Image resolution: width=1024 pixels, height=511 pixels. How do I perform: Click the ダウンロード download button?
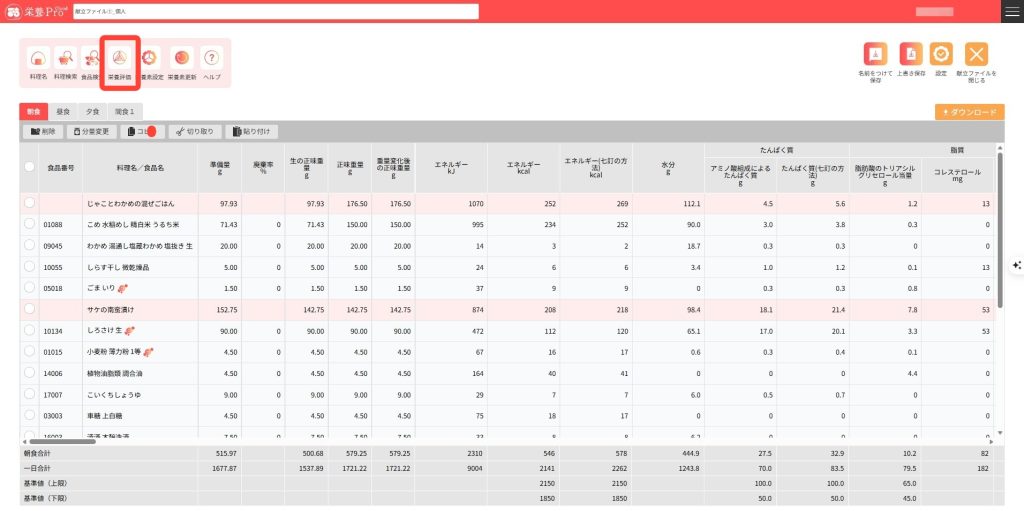[968, 112]
